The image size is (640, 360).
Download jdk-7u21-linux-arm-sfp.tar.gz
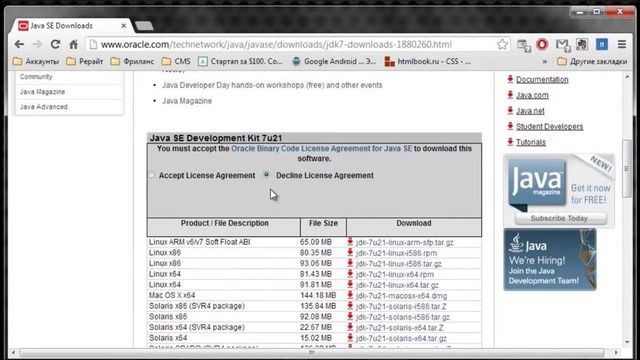click(x=404, y=242)
